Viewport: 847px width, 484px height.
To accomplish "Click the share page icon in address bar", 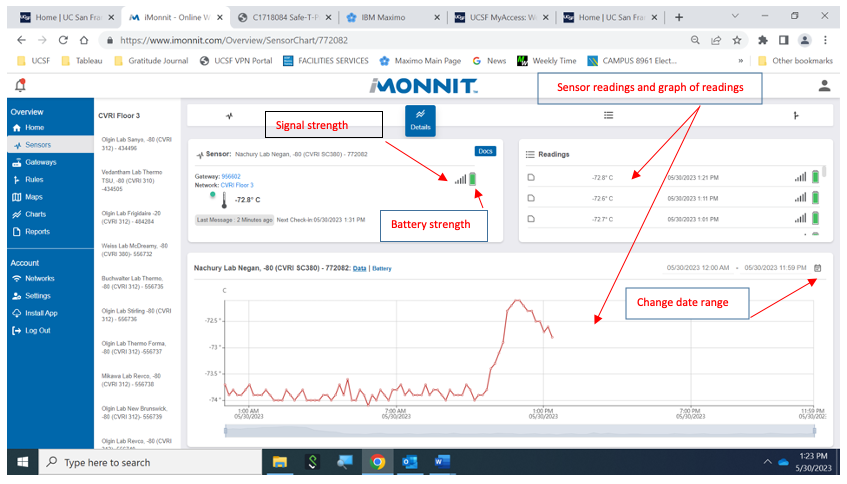I will pos(716,40).
